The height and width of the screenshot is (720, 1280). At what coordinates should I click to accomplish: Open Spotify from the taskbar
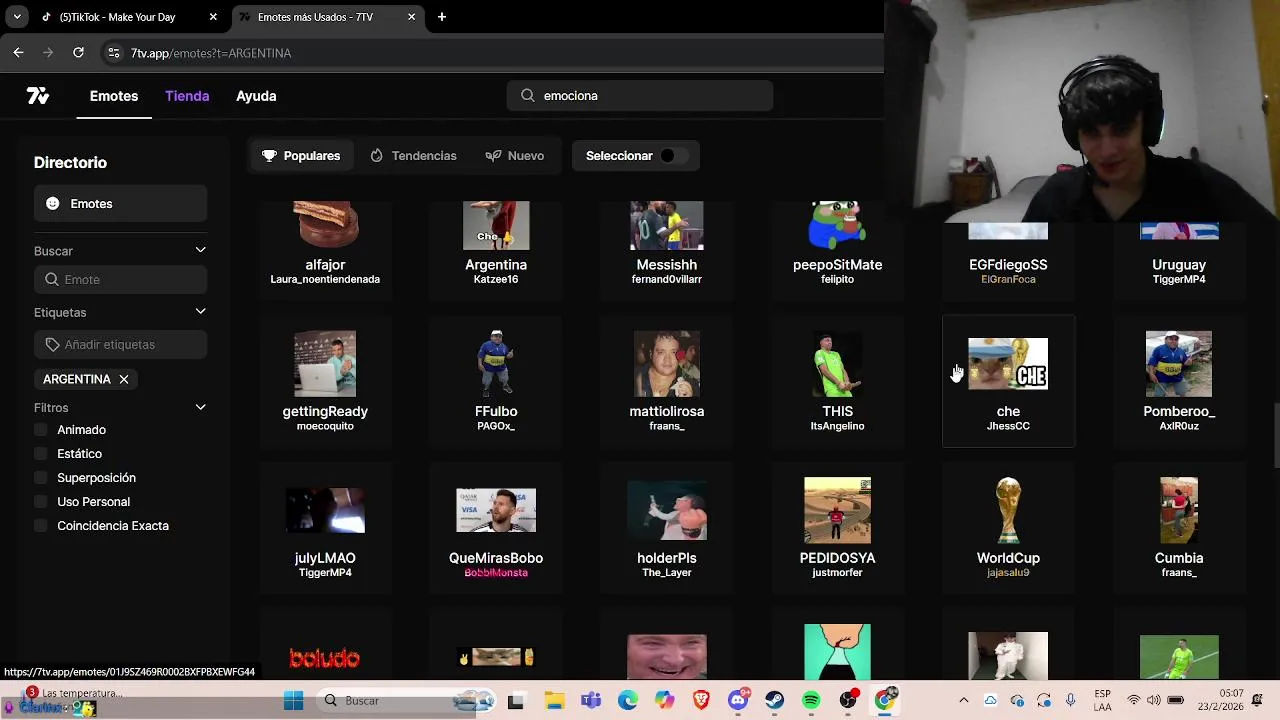click(x=812, y=701)
